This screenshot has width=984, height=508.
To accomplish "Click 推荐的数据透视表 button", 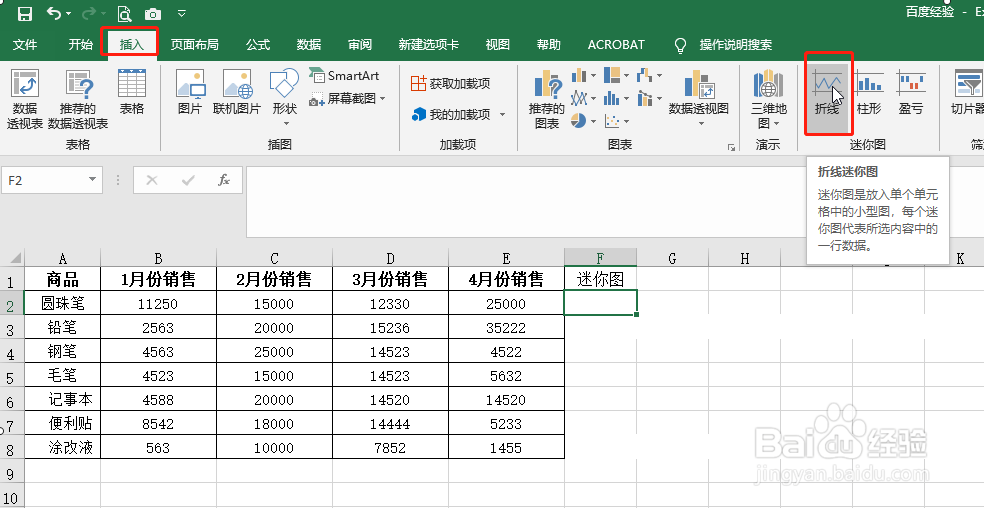I will (x=78, y=99).
